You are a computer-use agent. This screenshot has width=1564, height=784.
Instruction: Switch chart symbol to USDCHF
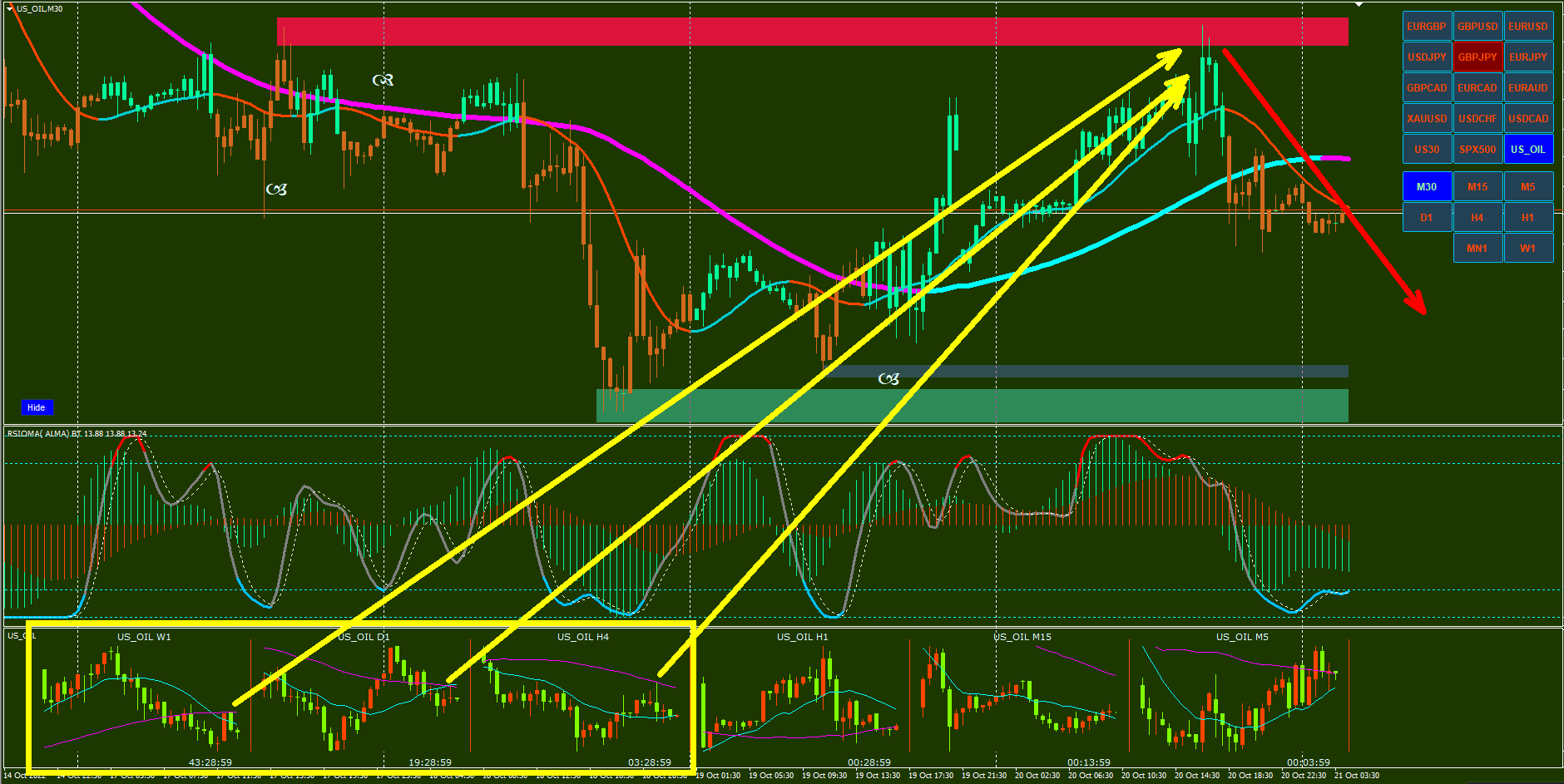tap(1477, 119)
